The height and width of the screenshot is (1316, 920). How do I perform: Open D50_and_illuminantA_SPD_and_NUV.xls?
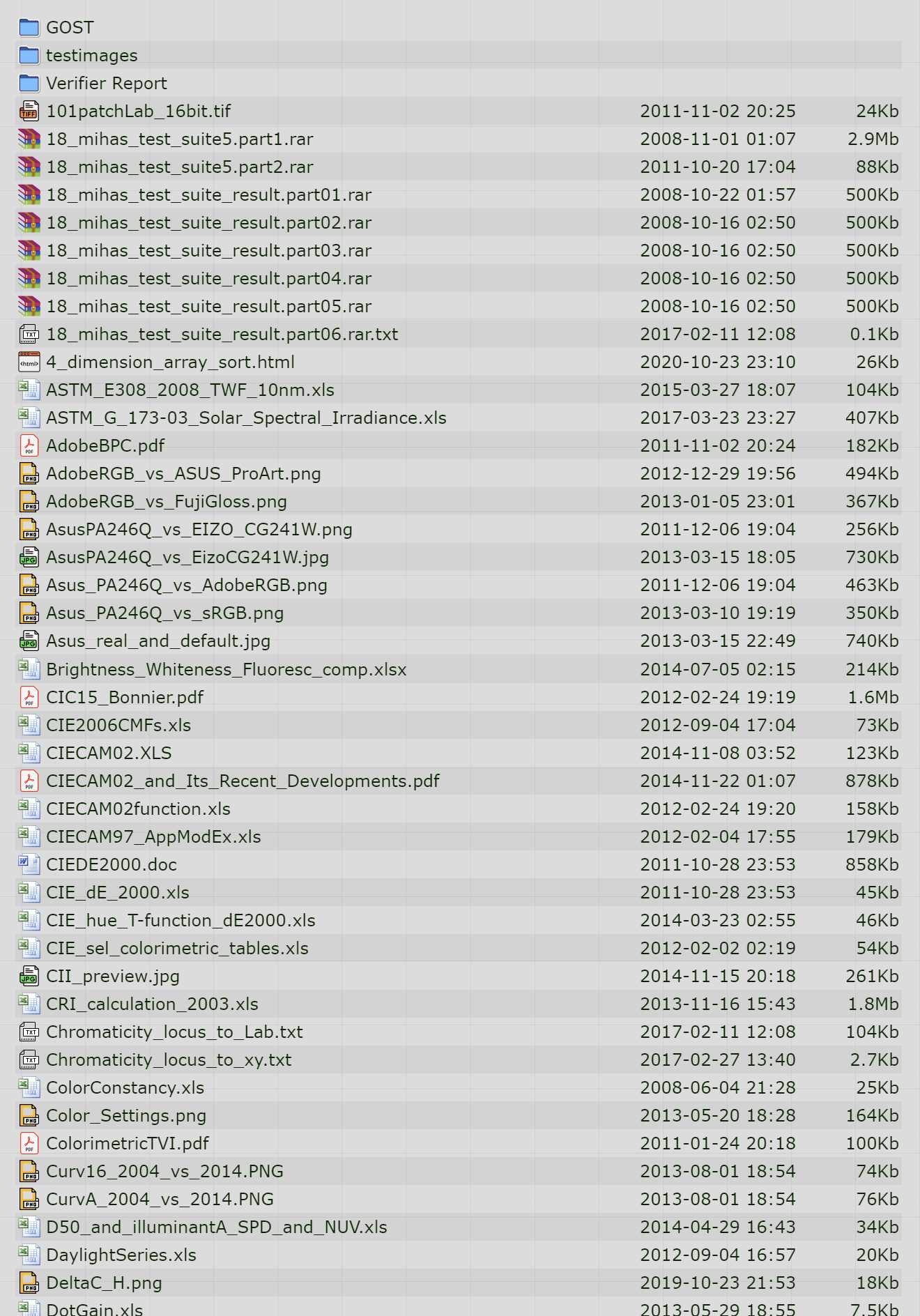[x=217, y=1227]
